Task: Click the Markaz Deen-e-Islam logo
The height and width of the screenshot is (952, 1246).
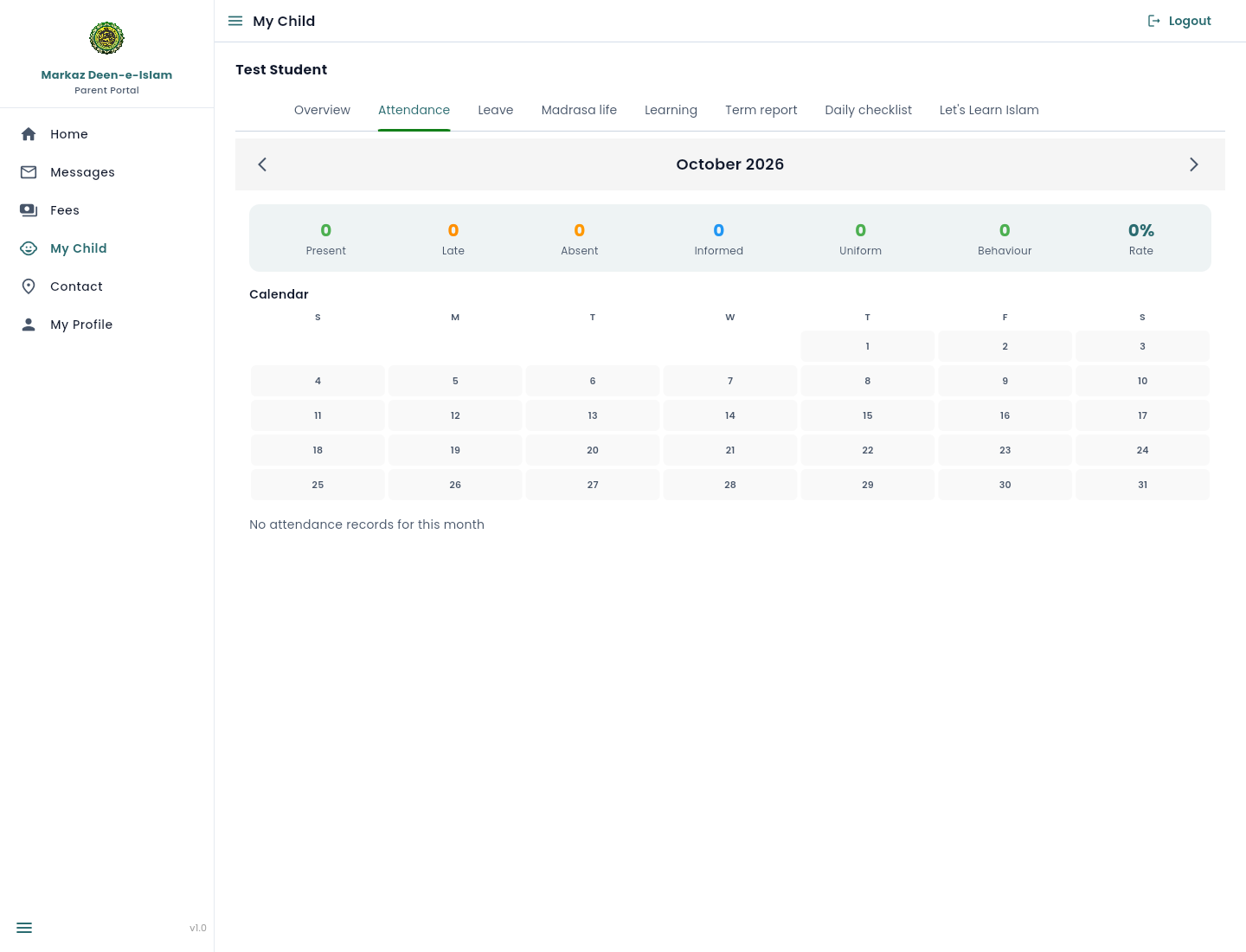Action: coord(106,38)
